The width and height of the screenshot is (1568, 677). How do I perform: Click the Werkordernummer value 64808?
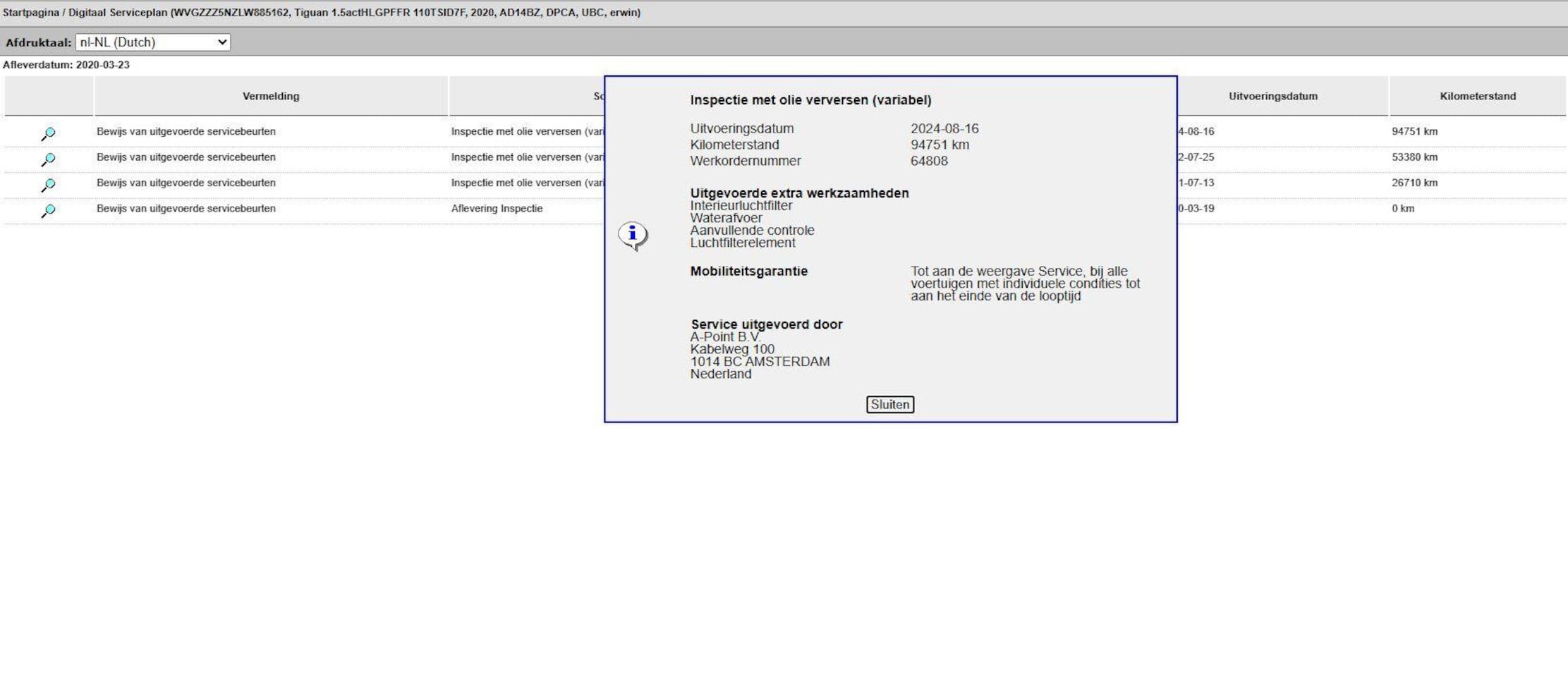[929, 161]
